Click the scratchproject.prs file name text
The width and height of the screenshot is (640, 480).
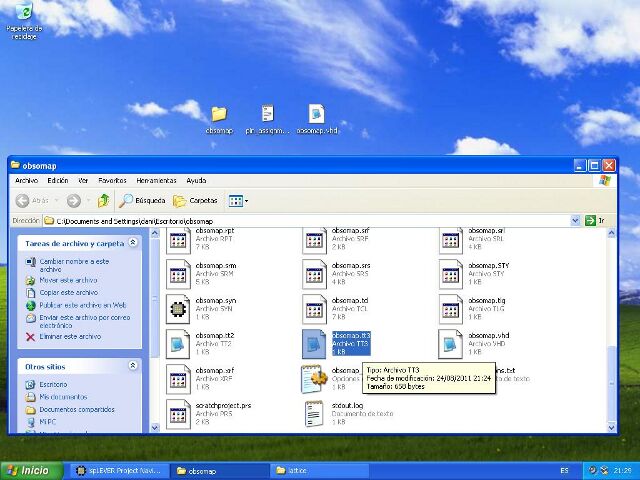(x=223, y=406)
